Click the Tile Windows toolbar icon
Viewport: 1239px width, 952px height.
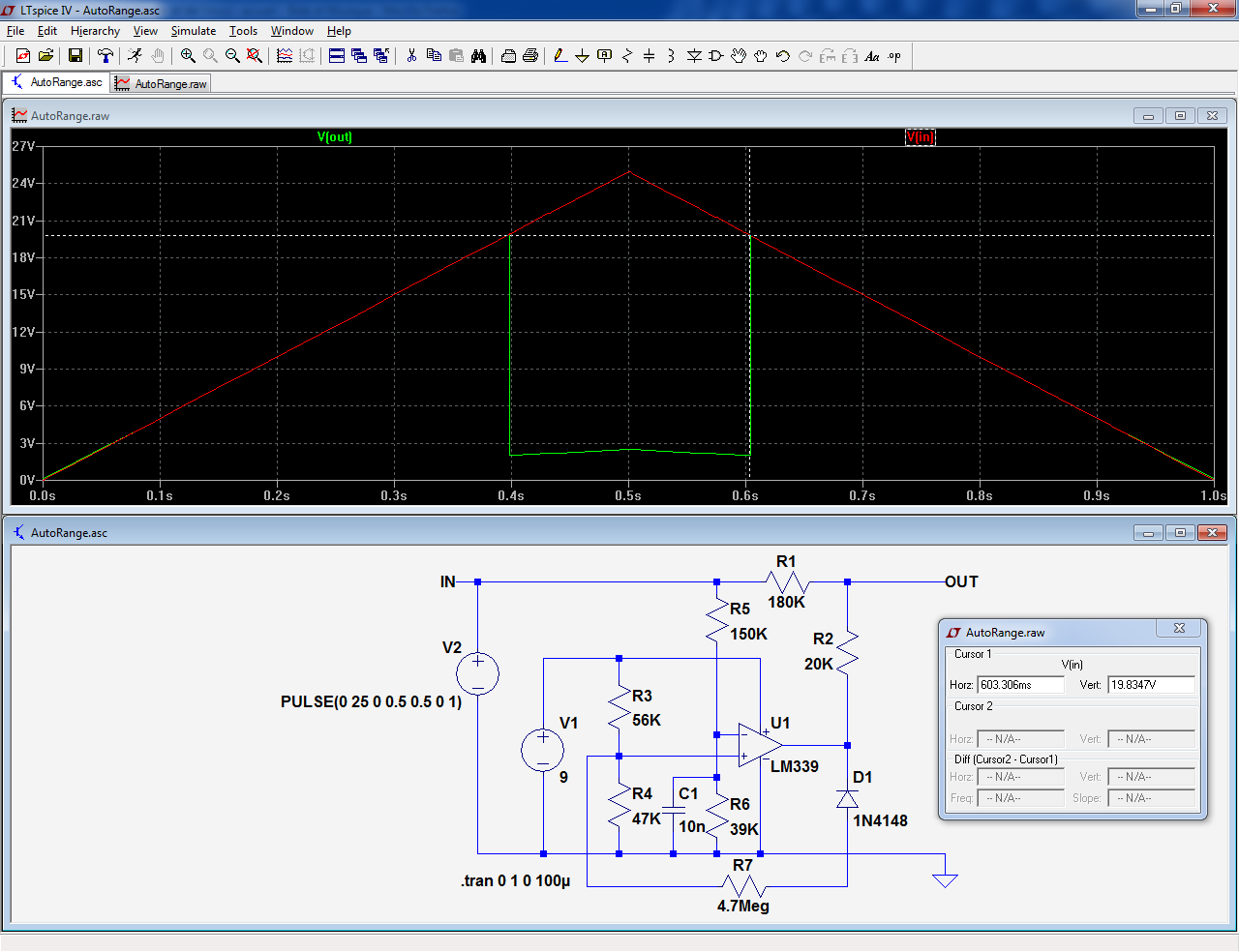click(x=337, y=56)
